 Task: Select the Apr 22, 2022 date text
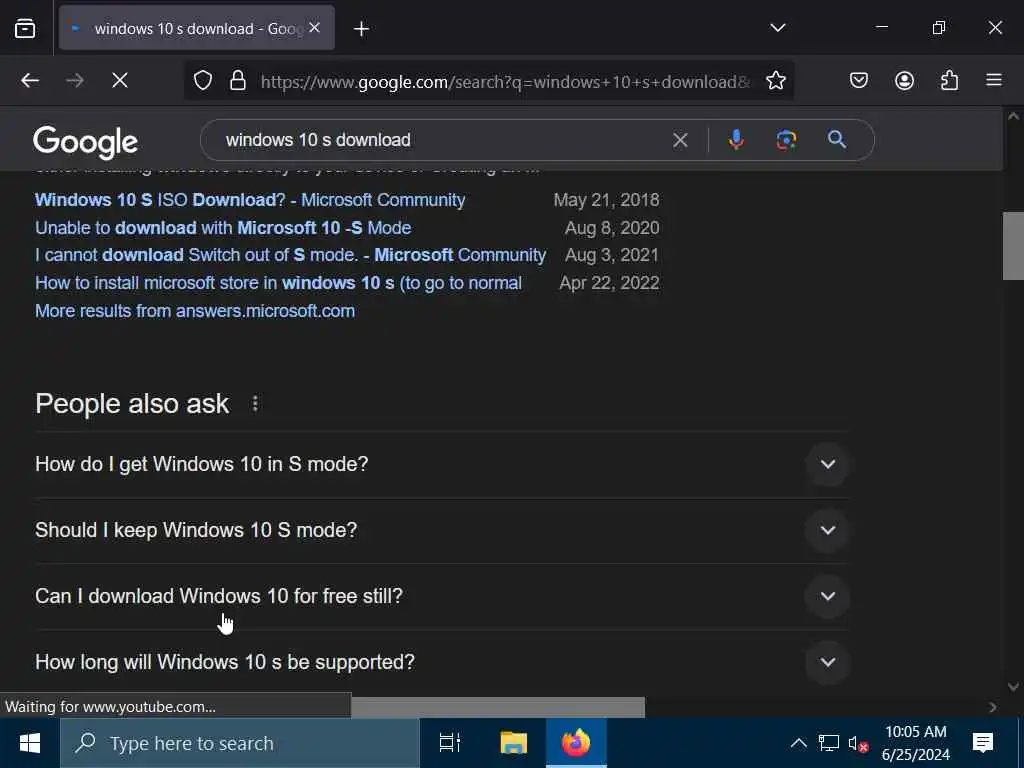(x=609, y=283)
